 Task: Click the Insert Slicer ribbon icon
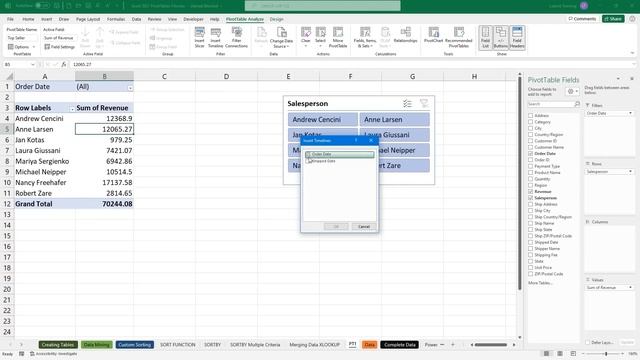pyautogui.click(x=199, y=37)
